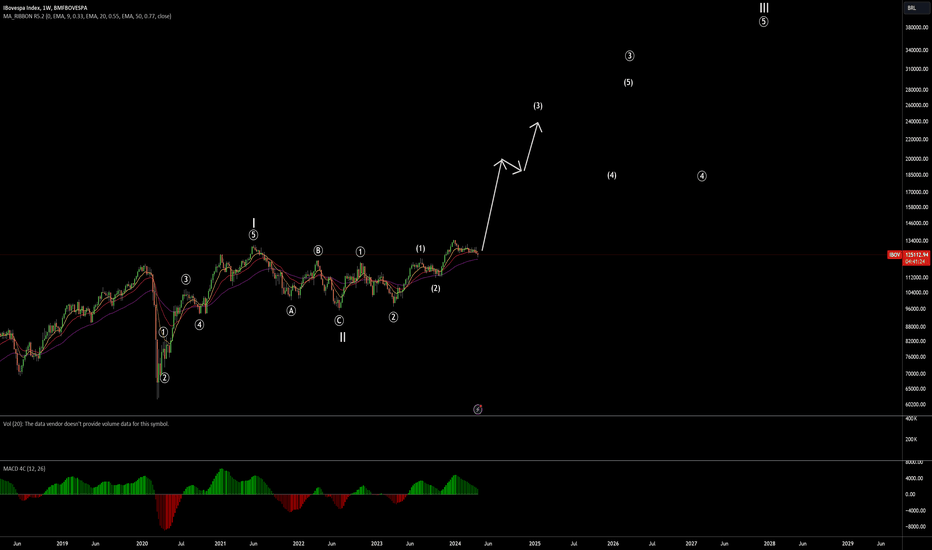The width and height of the screenshot is (932, 550).
Task: Select the circled 2 label at the 2023 low
Action: (x=393, y=317)
